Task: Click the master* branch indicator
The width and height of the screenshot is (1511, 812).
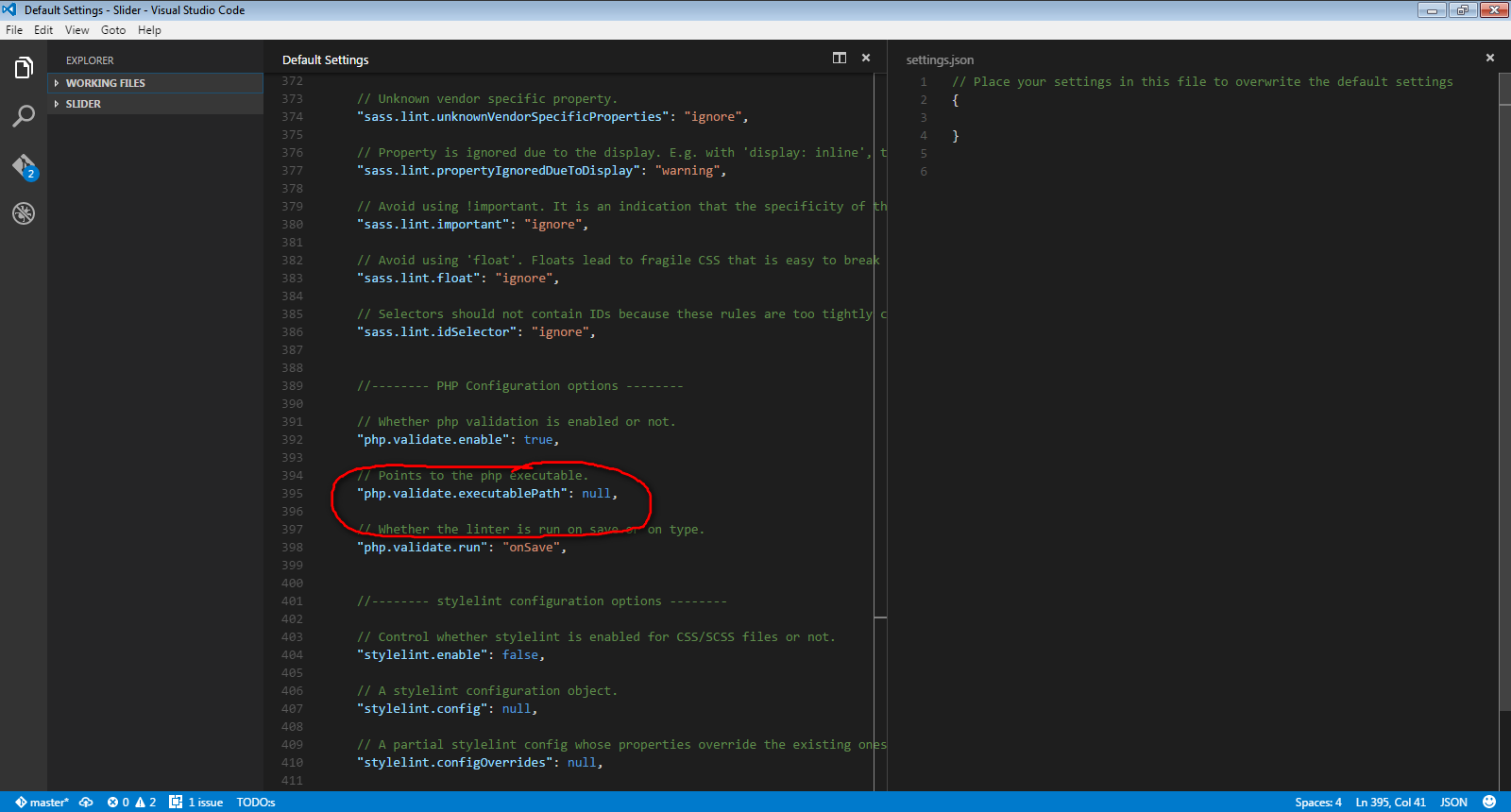Action: (x=42, y=803)
